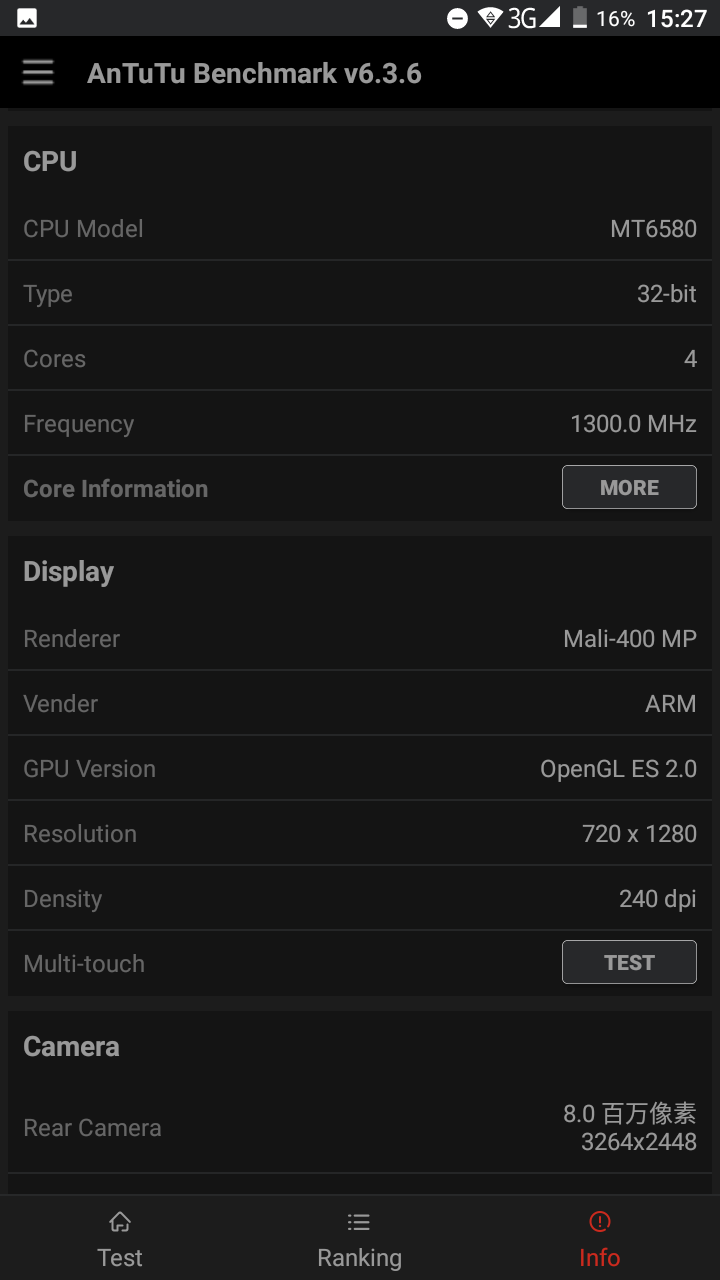Tap the CPU Model MT6580 row
The height and width of the screenshot is (1280, 720).
pyautogui.click(x=360, y=228)
